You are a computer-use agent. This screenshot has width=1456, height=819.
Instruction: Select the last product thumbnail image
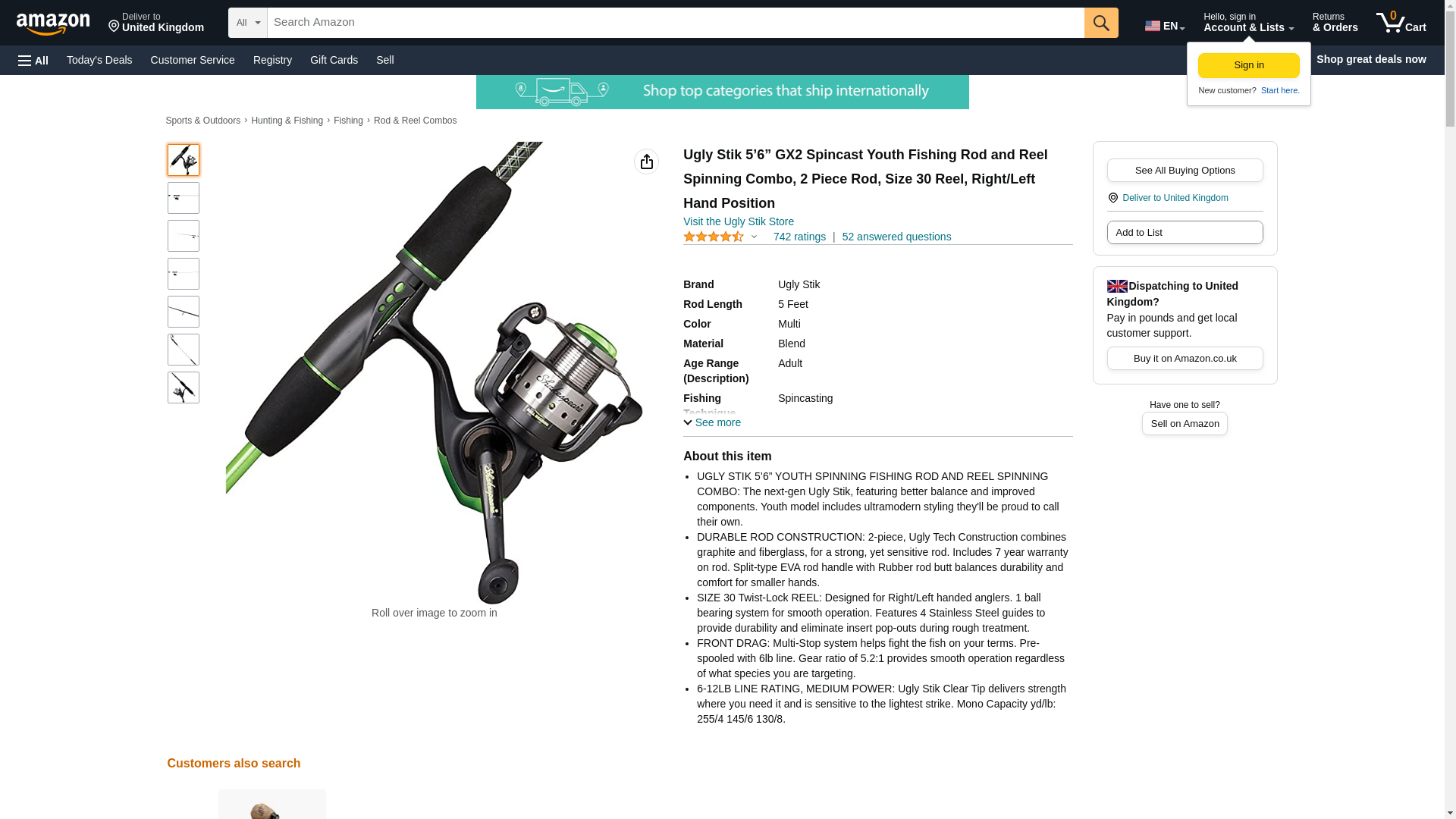tap(183, 388)
